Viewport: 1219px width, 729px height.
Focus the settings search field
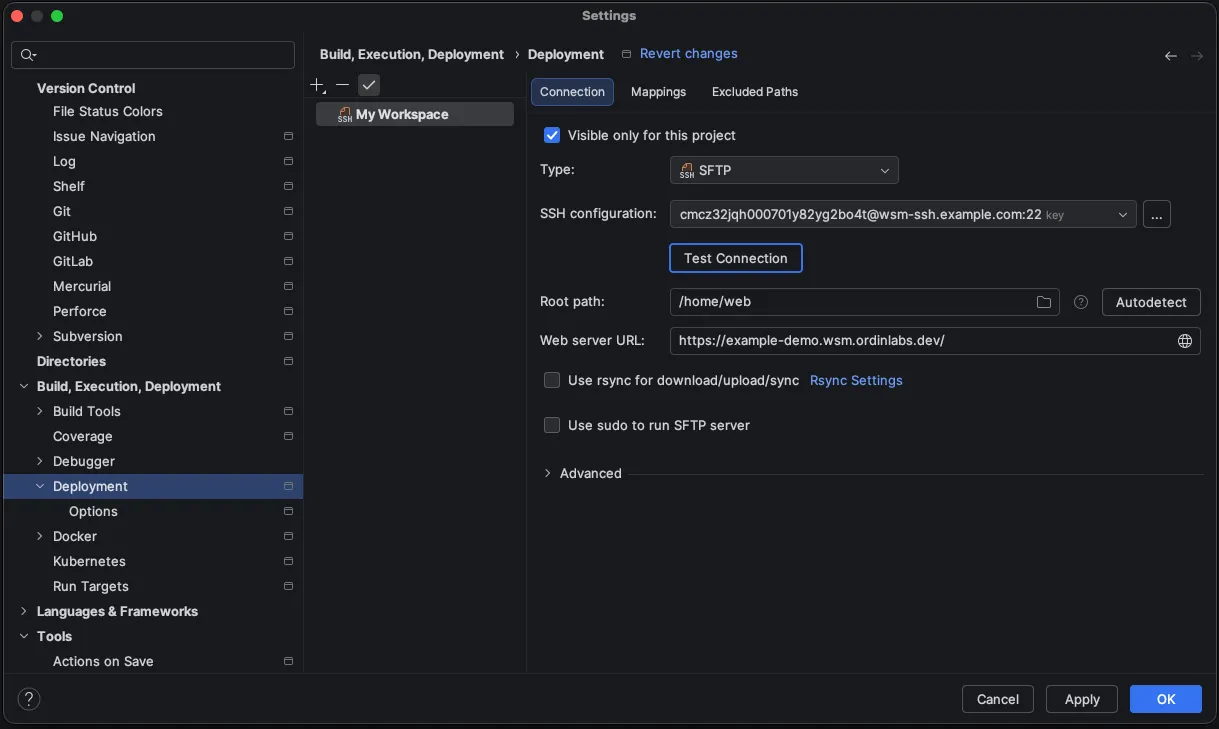[x=153, y=55]
